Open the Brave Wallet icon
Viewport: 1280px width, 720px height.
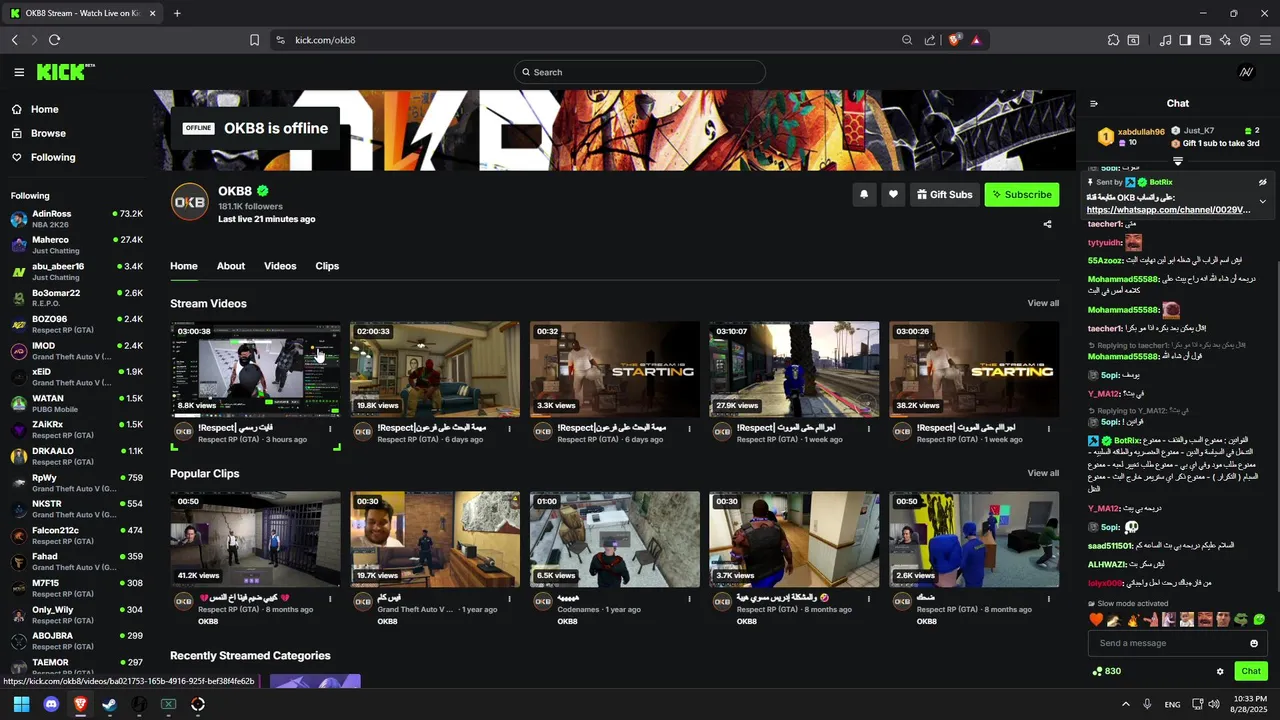pyautogui.click(x=1205, y=40)
